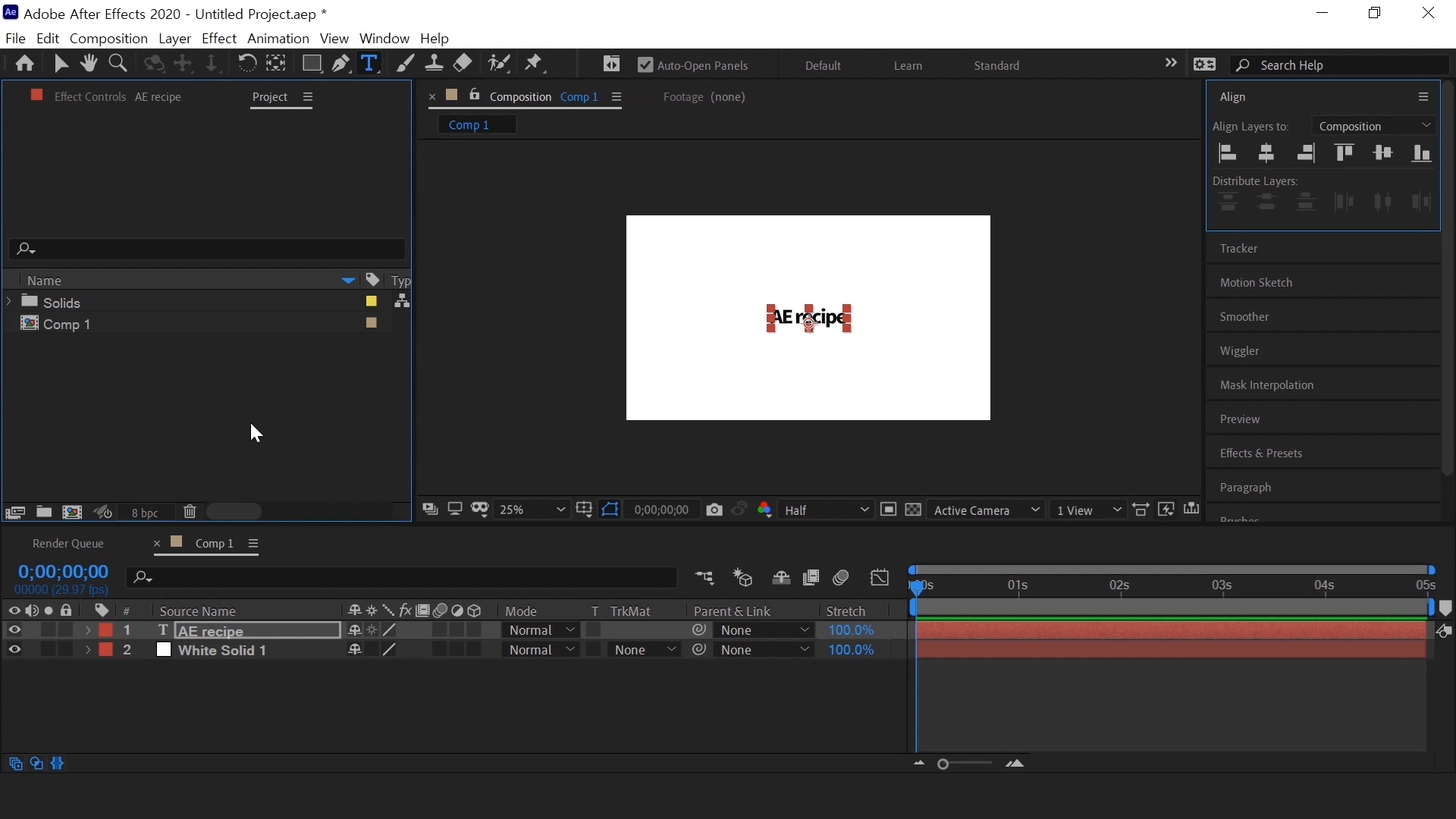
Task: Open the Effects & Presets panel
Action: coord(1260,453)
